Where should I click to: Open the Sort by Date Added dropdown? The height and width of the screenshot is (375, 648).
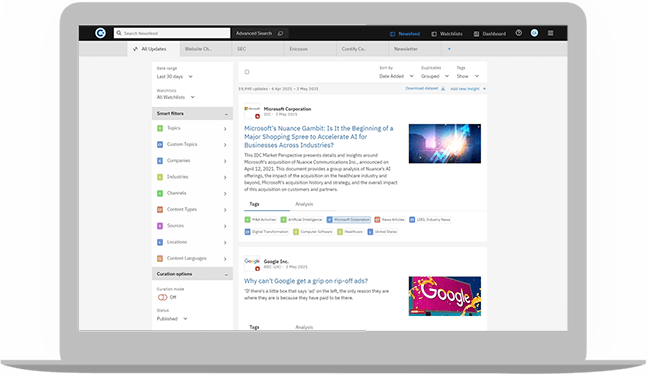pyautogui.click(x=396, y=76)
